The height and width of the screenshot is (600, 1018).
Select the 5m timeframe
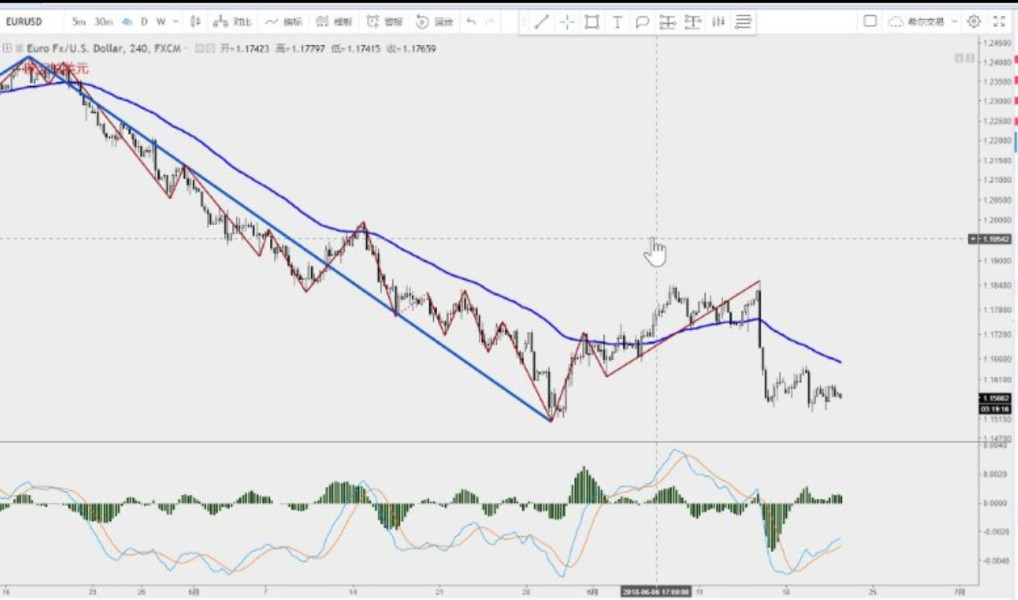(79, 21)
